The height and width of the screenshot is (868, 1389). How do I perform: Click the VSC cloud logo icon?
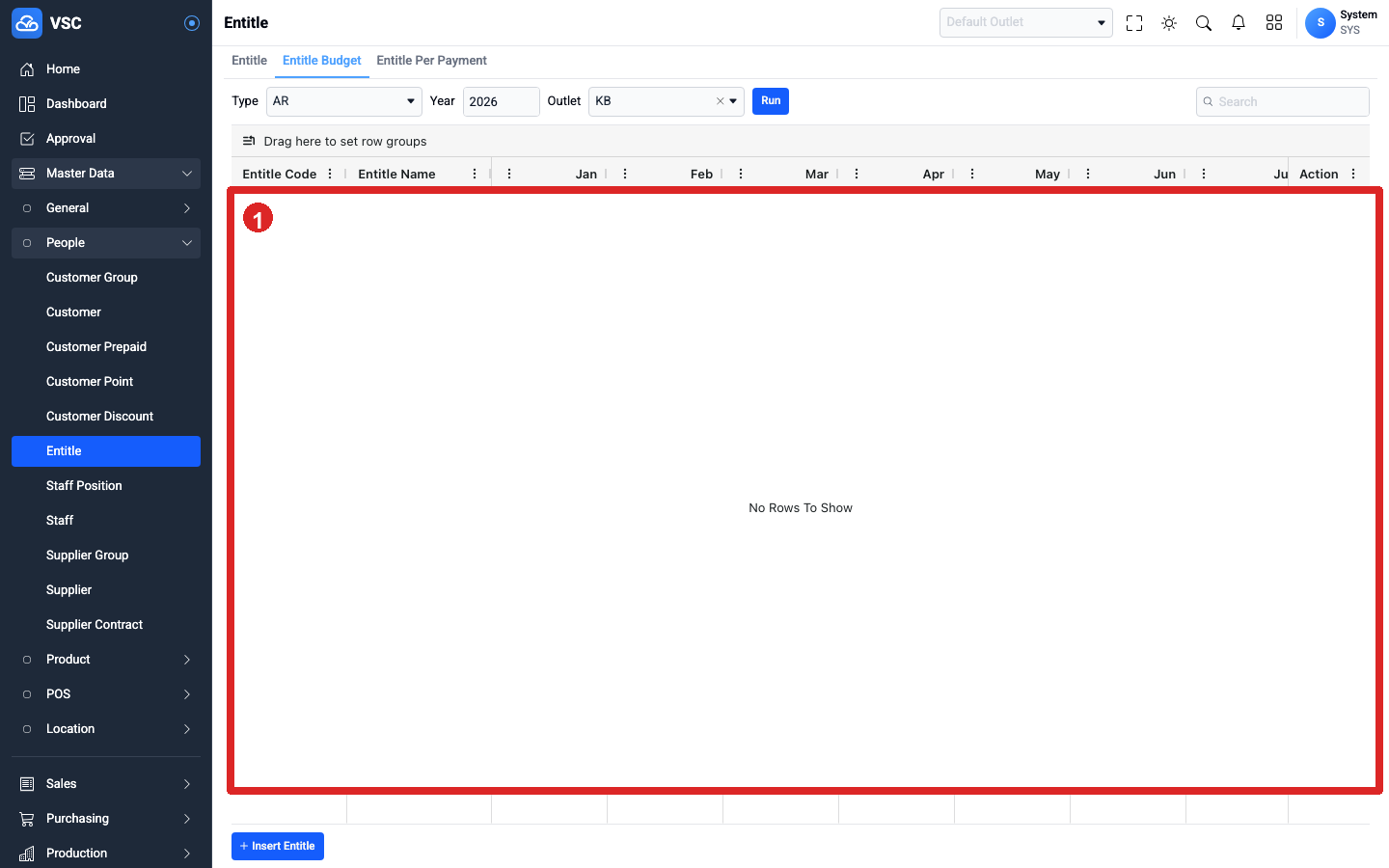(x=27, y=23)
